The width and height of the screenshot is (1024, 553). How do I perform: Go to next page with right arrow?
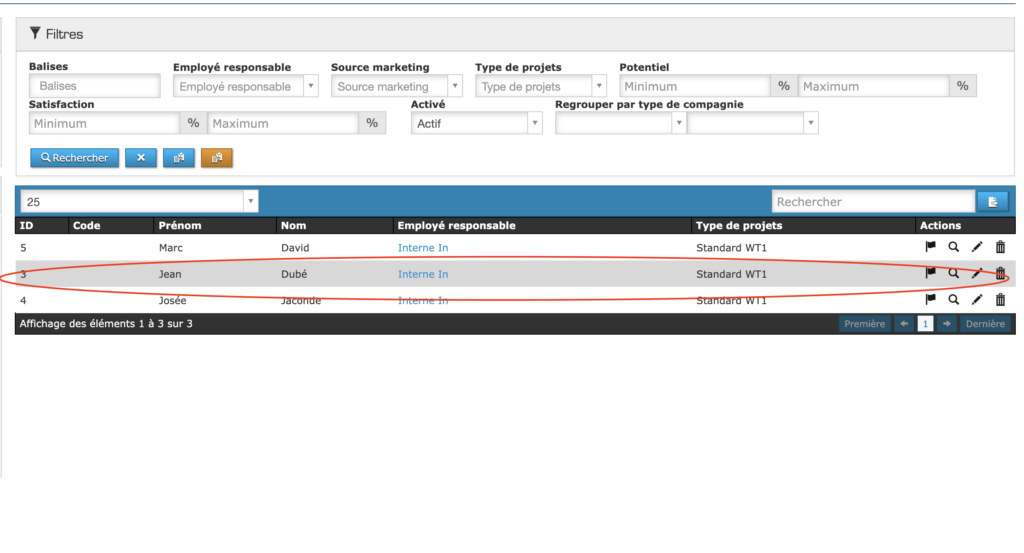[x=946, y=324]
